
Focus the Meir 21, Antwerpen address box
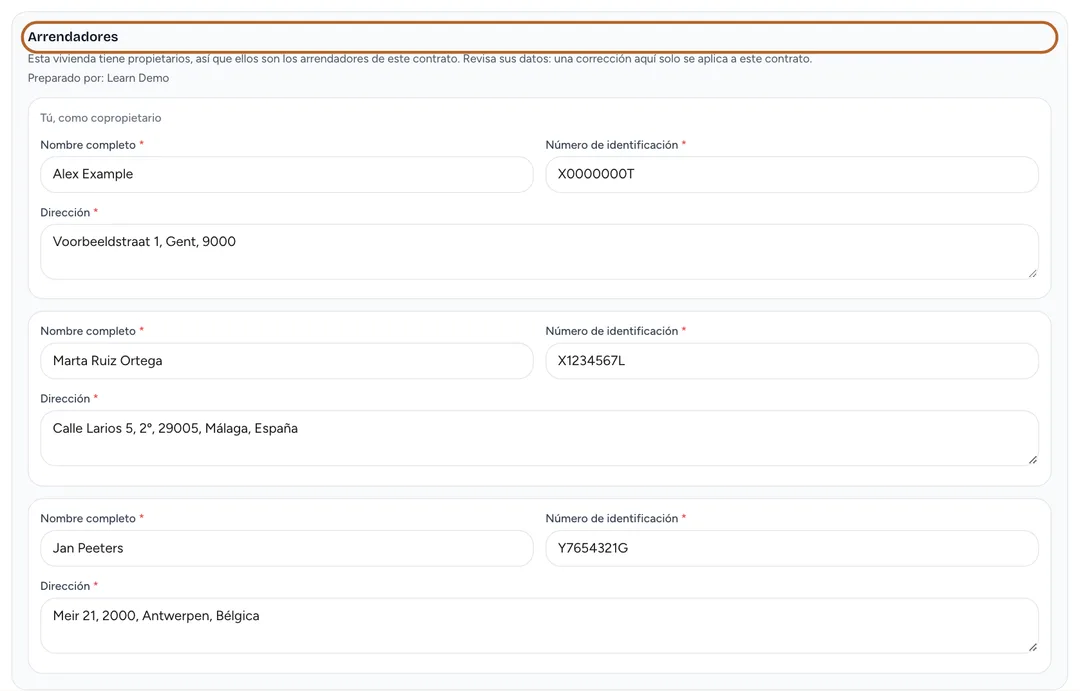[539, 626]
